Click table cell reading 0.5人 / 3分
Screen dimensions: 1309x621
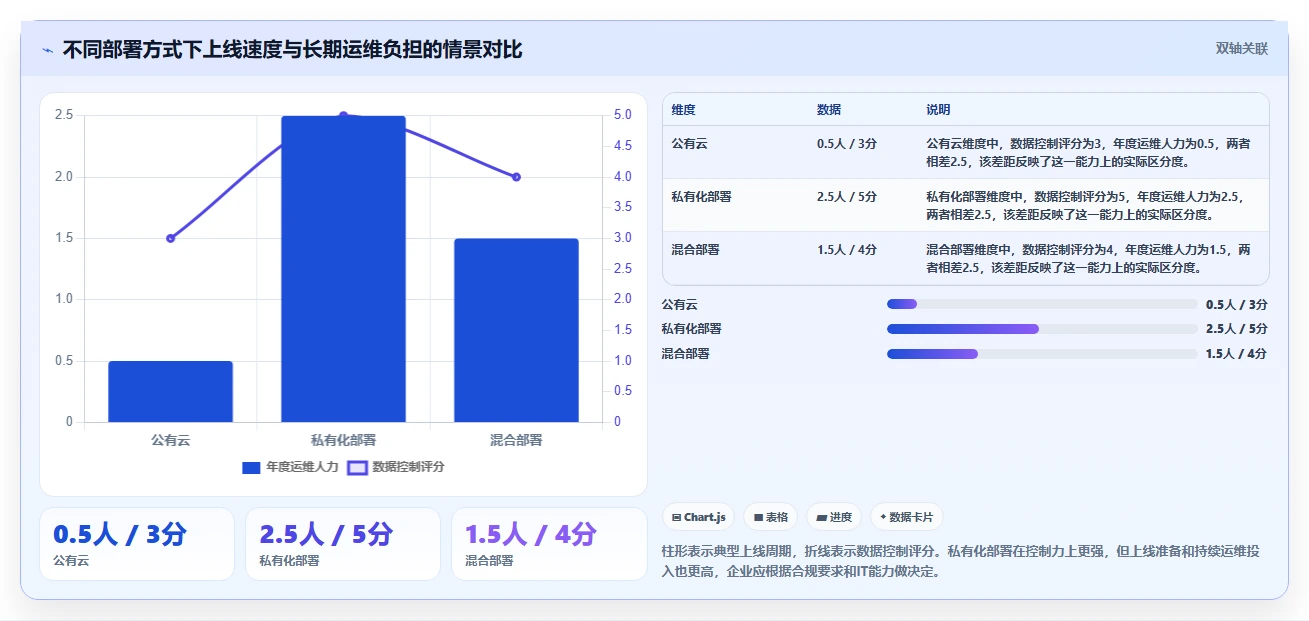pos(847,144)
